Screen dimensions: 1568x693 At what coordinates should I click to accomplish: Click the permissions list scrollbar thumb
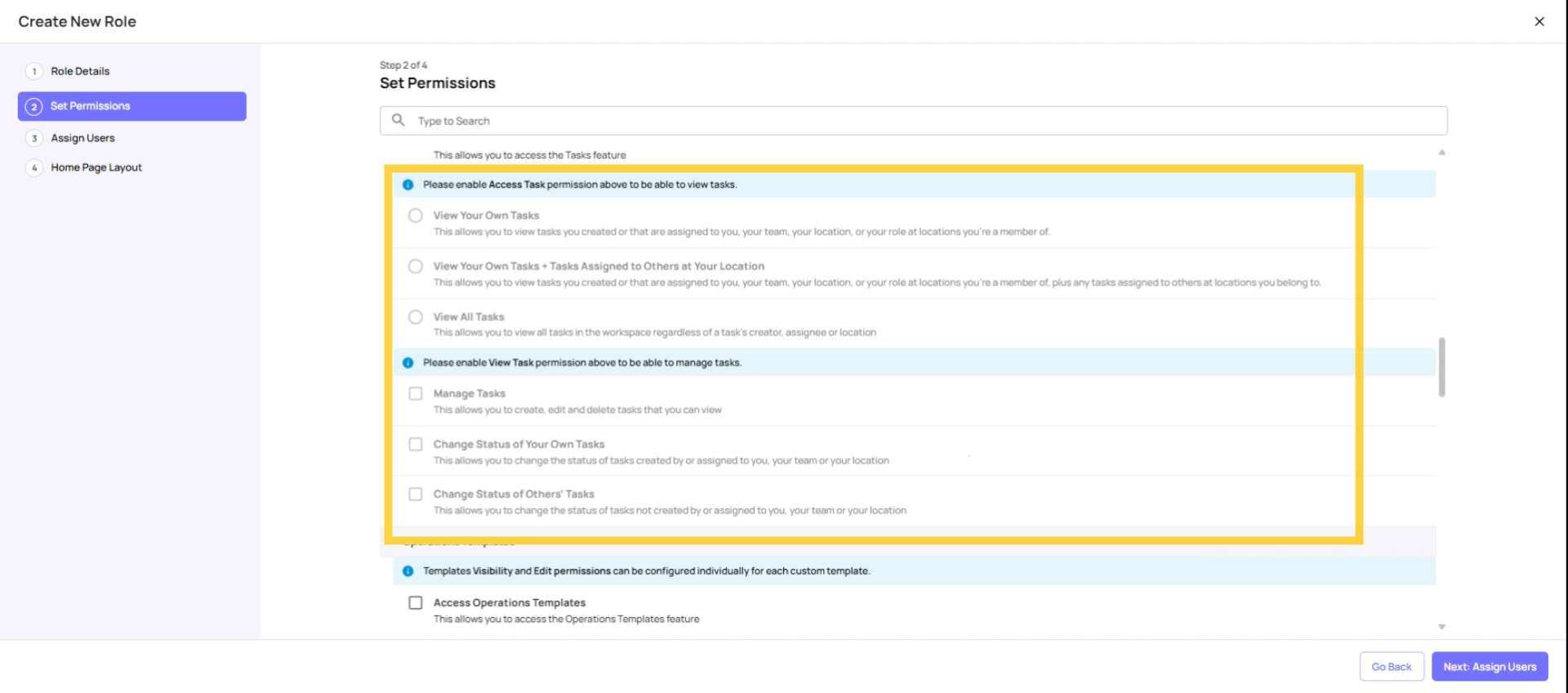pyautogui.click(x=1442, y=367)
